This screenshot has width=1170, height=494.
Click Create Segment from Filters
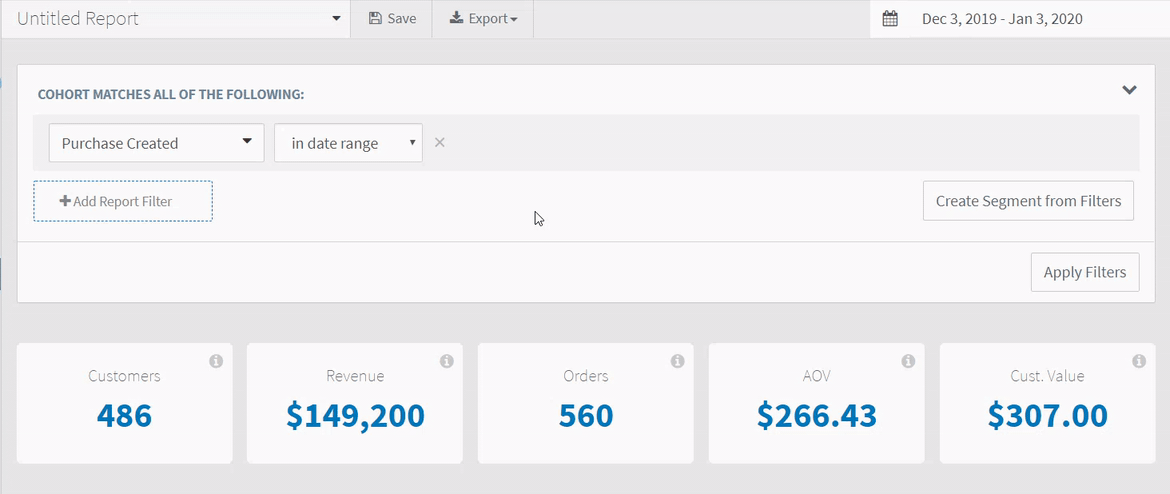(x=1028, y=201)
